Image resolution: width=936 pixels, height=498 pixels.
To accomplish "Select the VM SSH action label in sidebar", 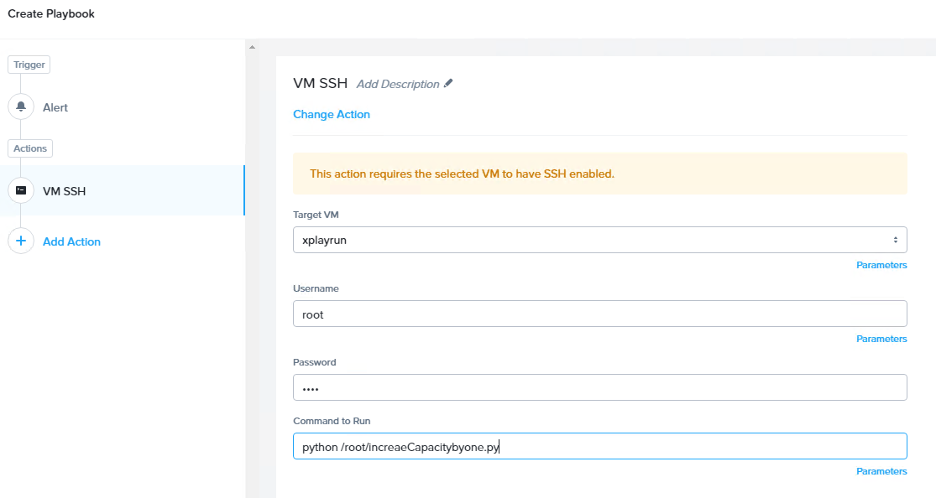I will point(64,191).
